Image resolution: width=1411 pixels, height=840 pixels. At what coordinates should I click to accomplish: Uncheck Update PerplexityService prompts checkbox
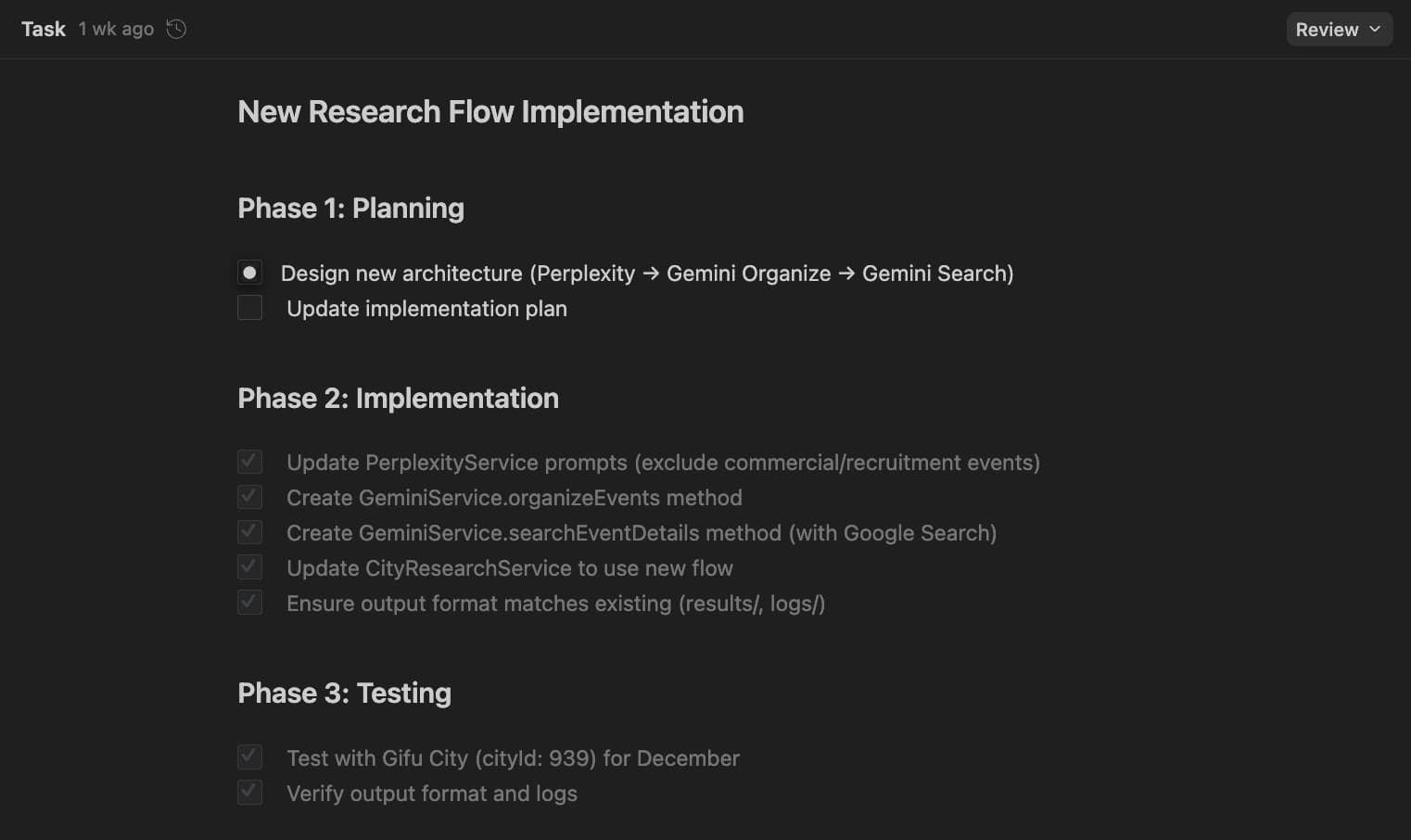(249, 462)
